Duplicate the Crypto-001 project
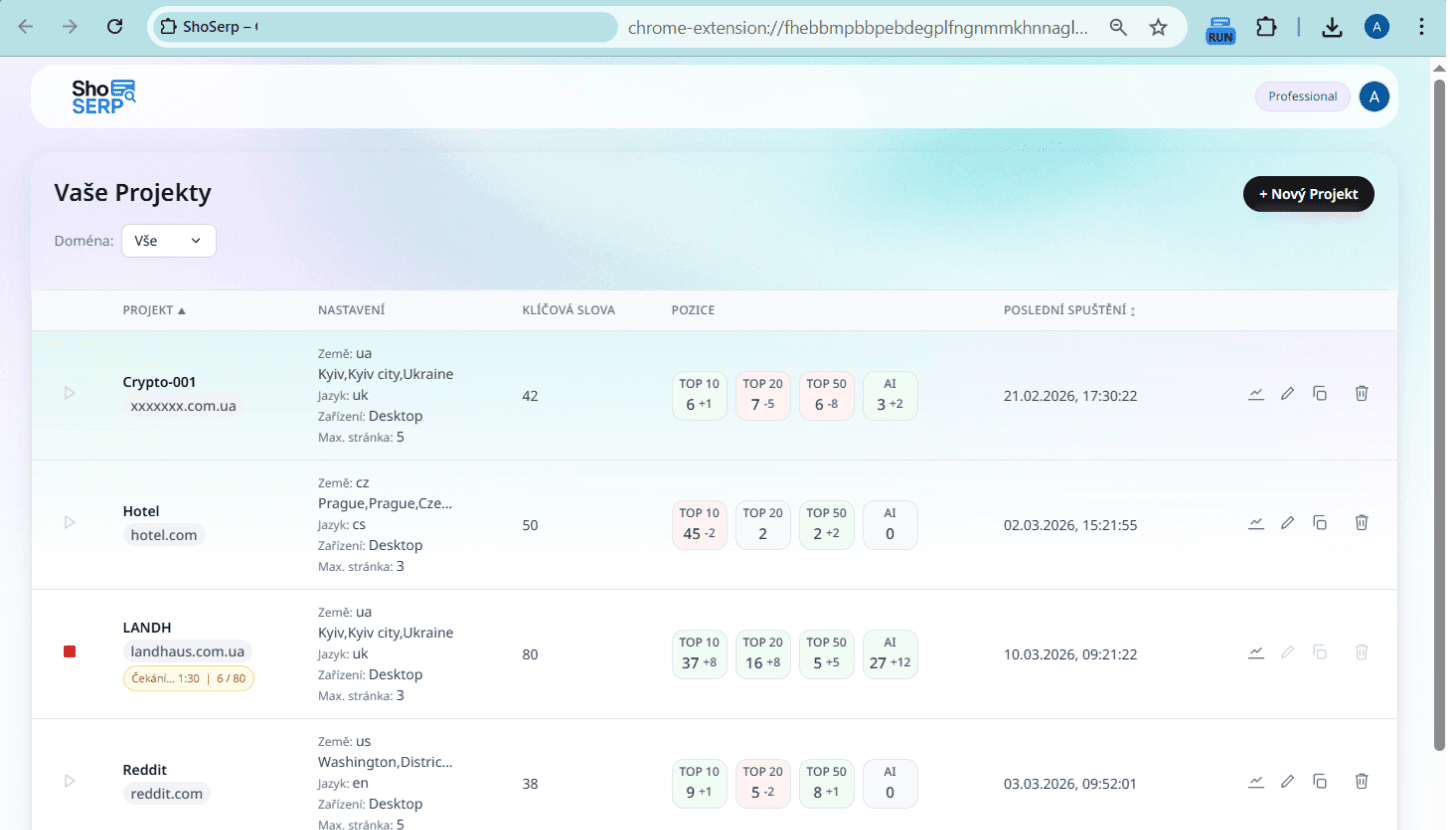The image size is (1450, 830). coord(1320,394)
